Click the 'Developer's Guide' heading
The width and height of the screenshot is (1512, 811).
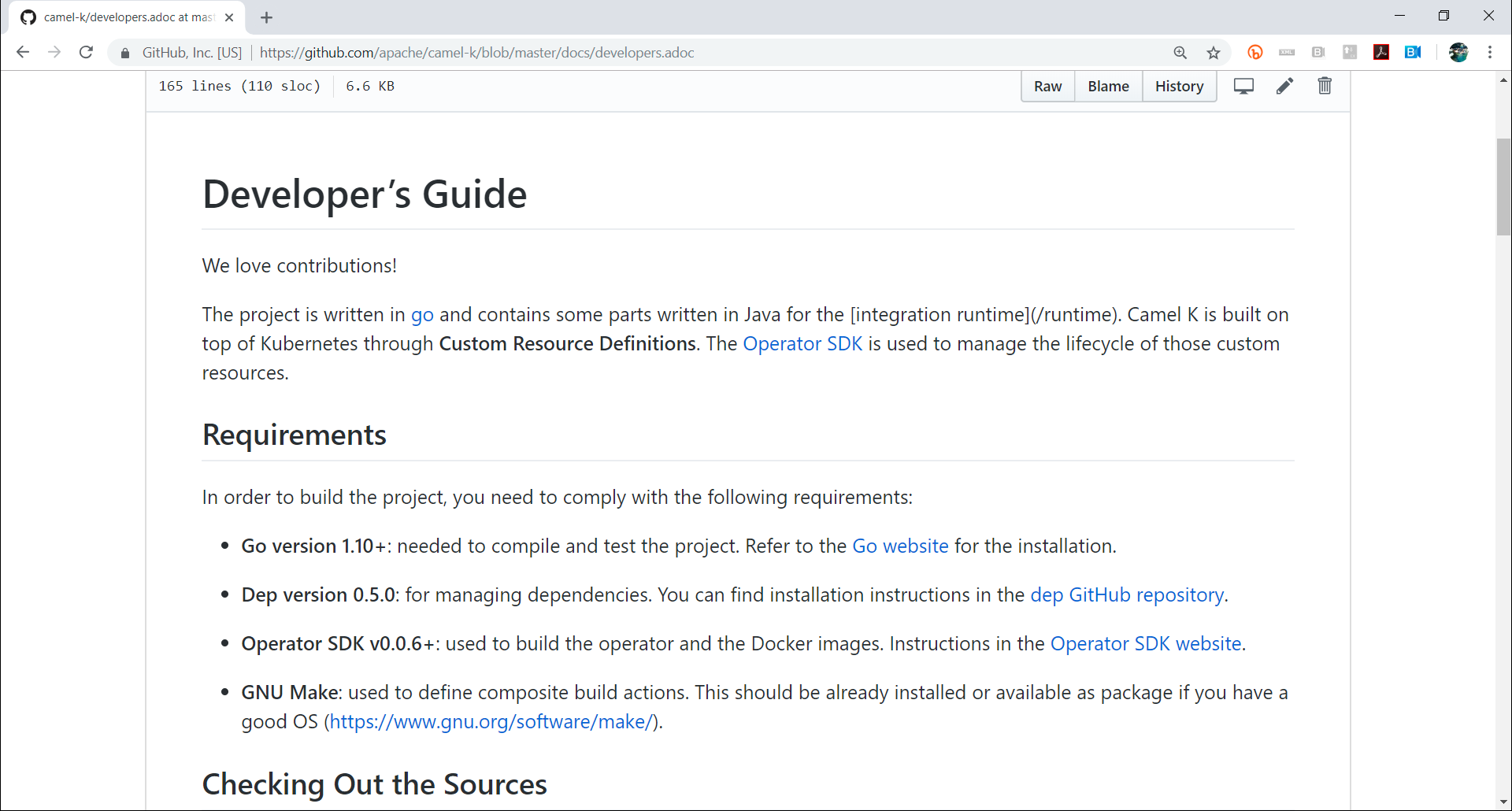pos(365,194)
